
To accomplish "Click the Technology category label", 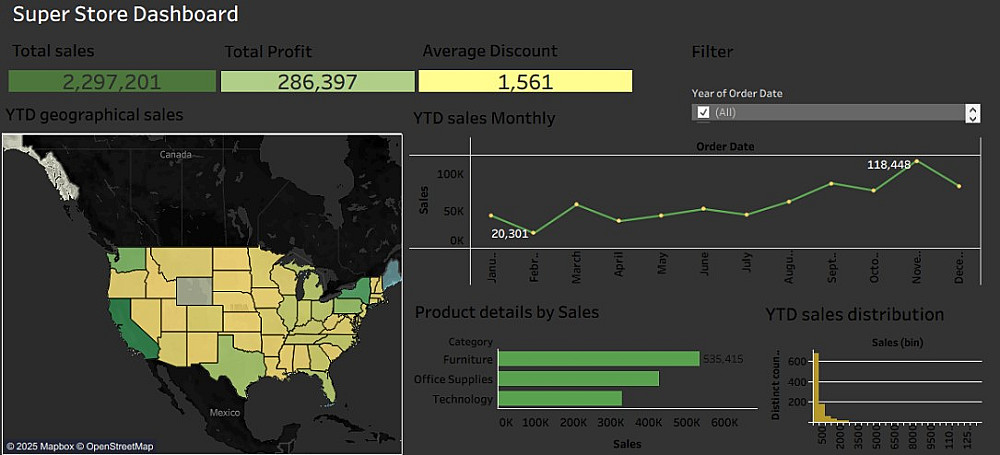I will coord(463,399).
